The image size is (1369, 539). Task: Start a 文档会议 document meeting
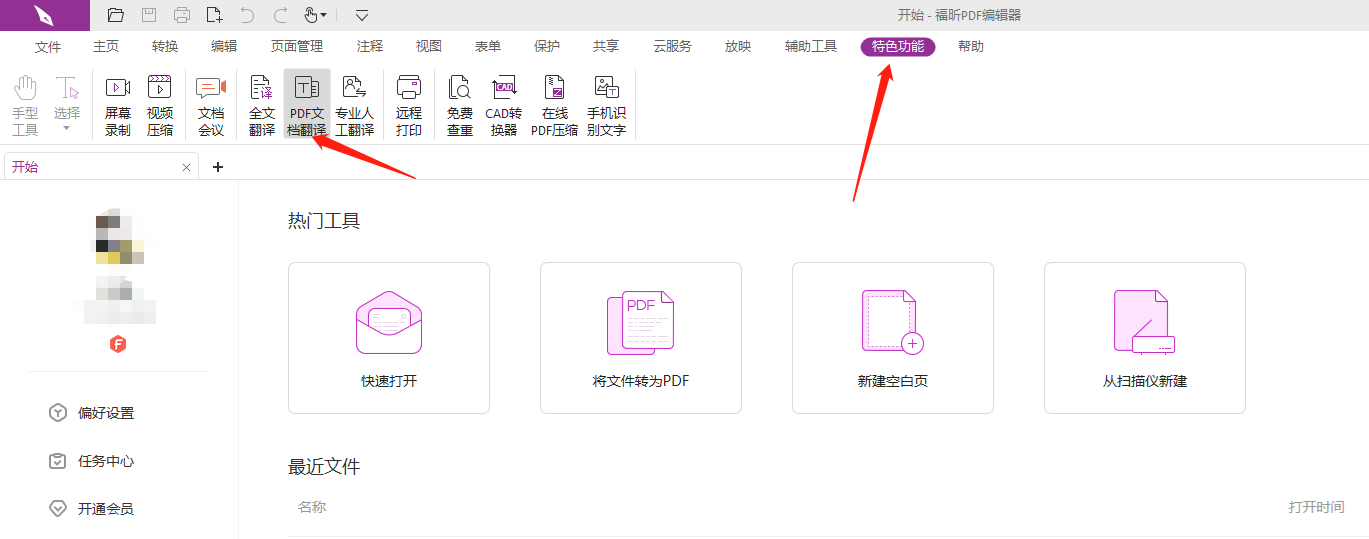pos(211,104)
